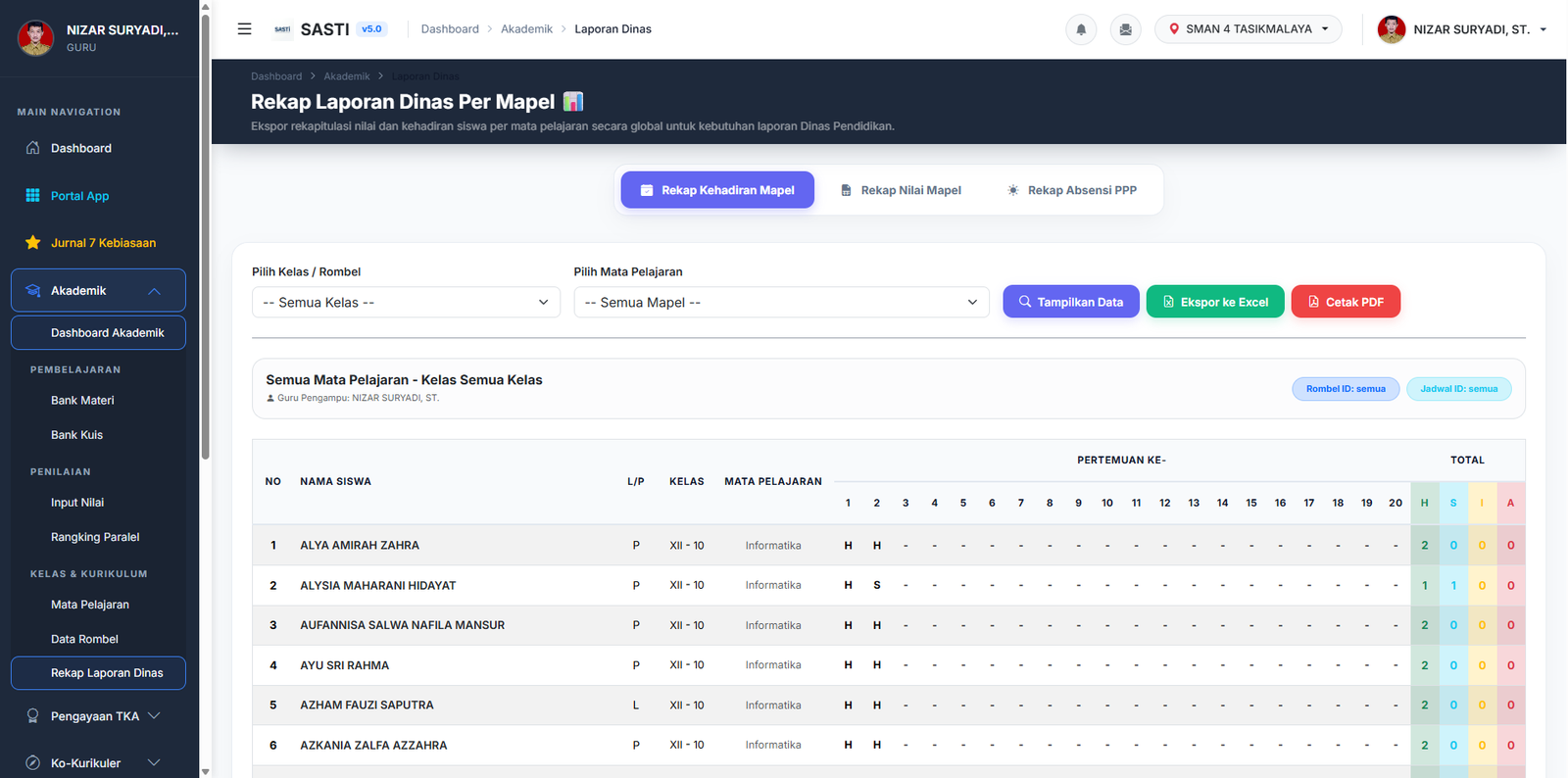Click the NAMA SISWA column header
1568x778 pixels.
click(x=336, y=481)
